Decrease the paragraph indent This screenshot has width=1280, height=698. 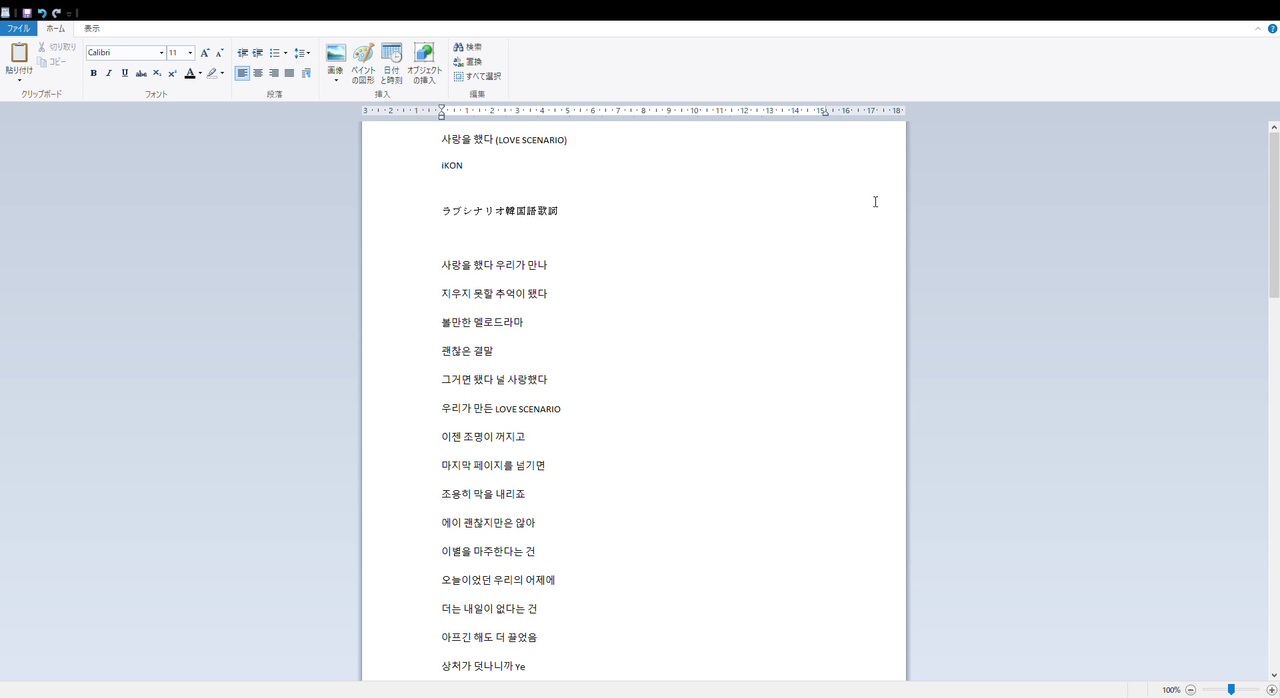tap(242, 53)
